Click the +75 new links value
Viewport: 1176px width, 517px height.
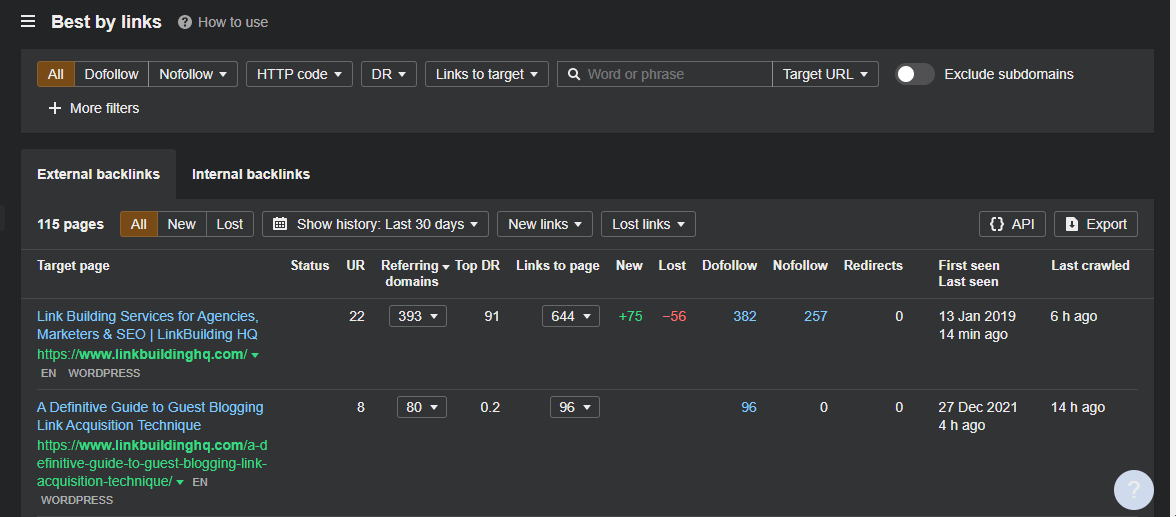pyautogui.click(x=630, y=316)
